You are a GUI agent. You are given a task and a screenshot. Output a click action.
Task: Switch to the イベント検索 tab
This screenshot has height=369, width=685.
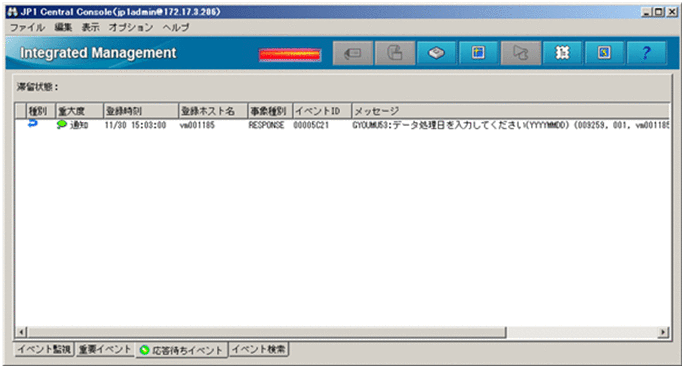pyautogui.click(x=259, y=349)
